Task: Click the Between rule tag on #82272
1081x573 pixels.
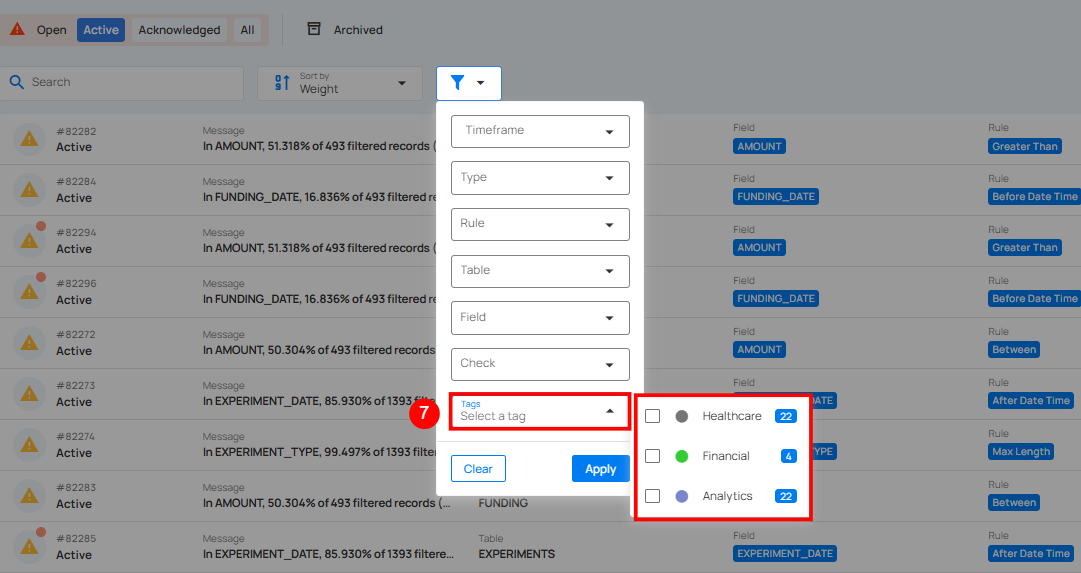Action: (1013, 350)
